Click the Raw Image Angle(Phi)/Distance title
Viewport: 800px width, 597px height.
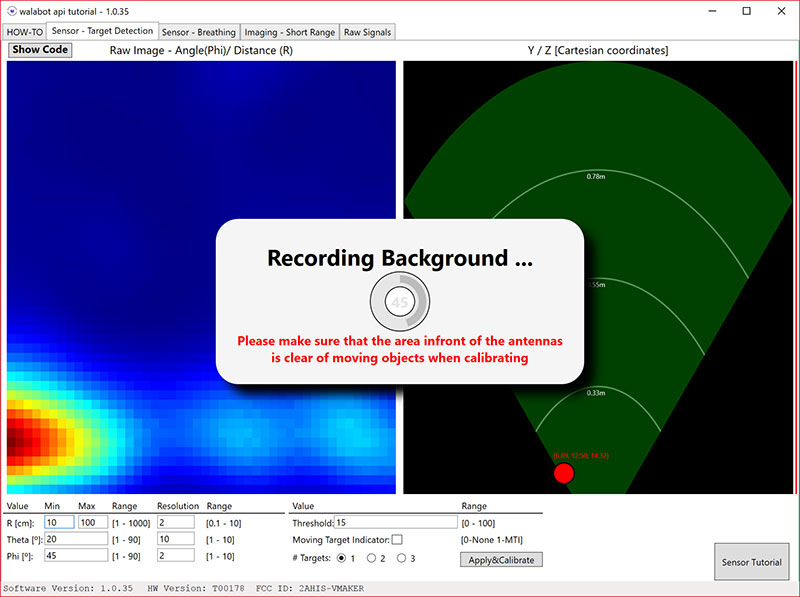[201, 50]
